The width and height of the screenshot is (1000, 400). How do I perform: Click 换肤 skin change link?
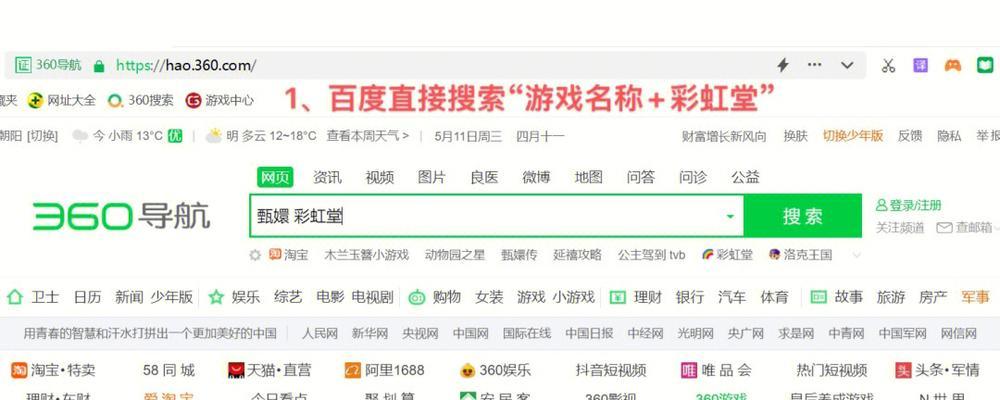tap(795, 136)
